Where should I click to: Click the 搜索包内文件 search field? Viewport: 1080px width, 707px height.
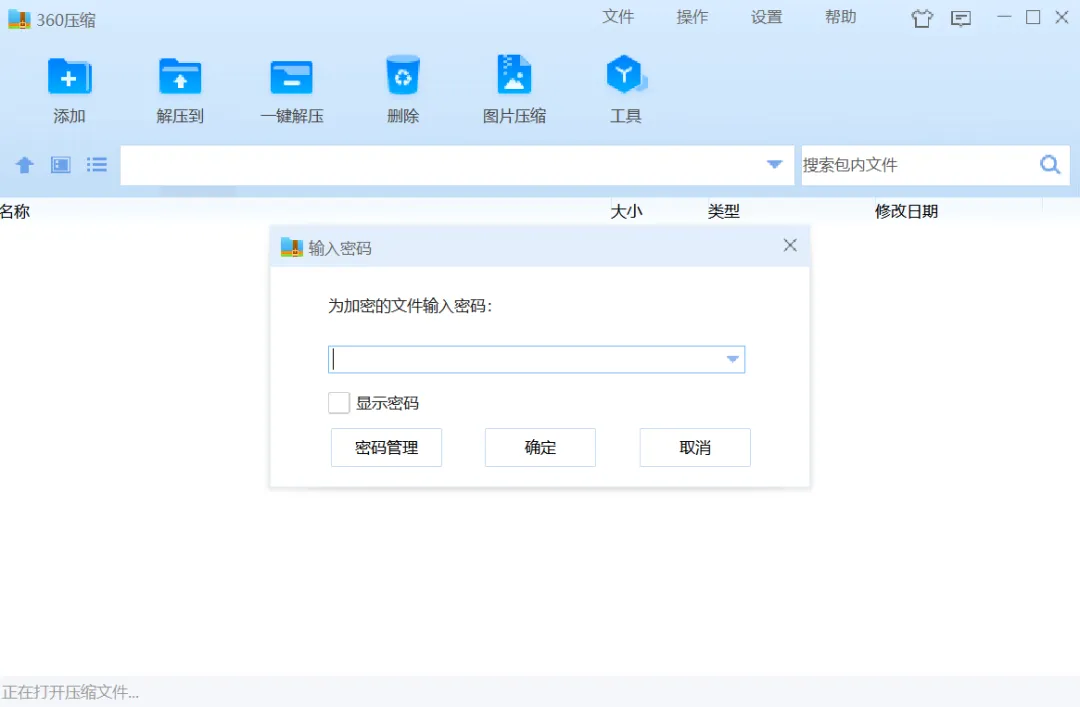click(900, 165)
